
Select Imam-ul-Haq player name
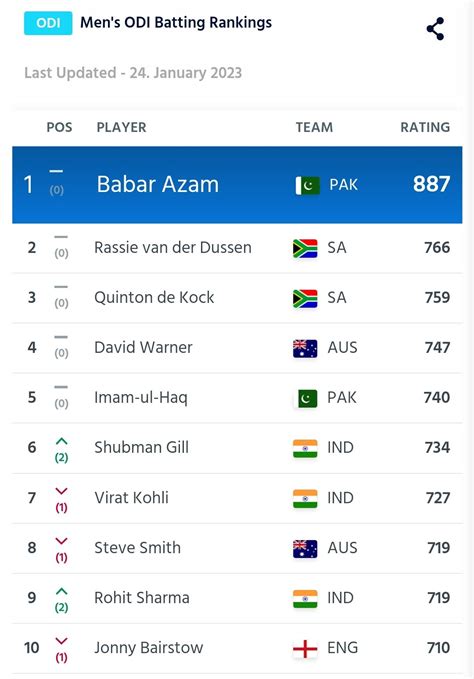pos(141,398)
